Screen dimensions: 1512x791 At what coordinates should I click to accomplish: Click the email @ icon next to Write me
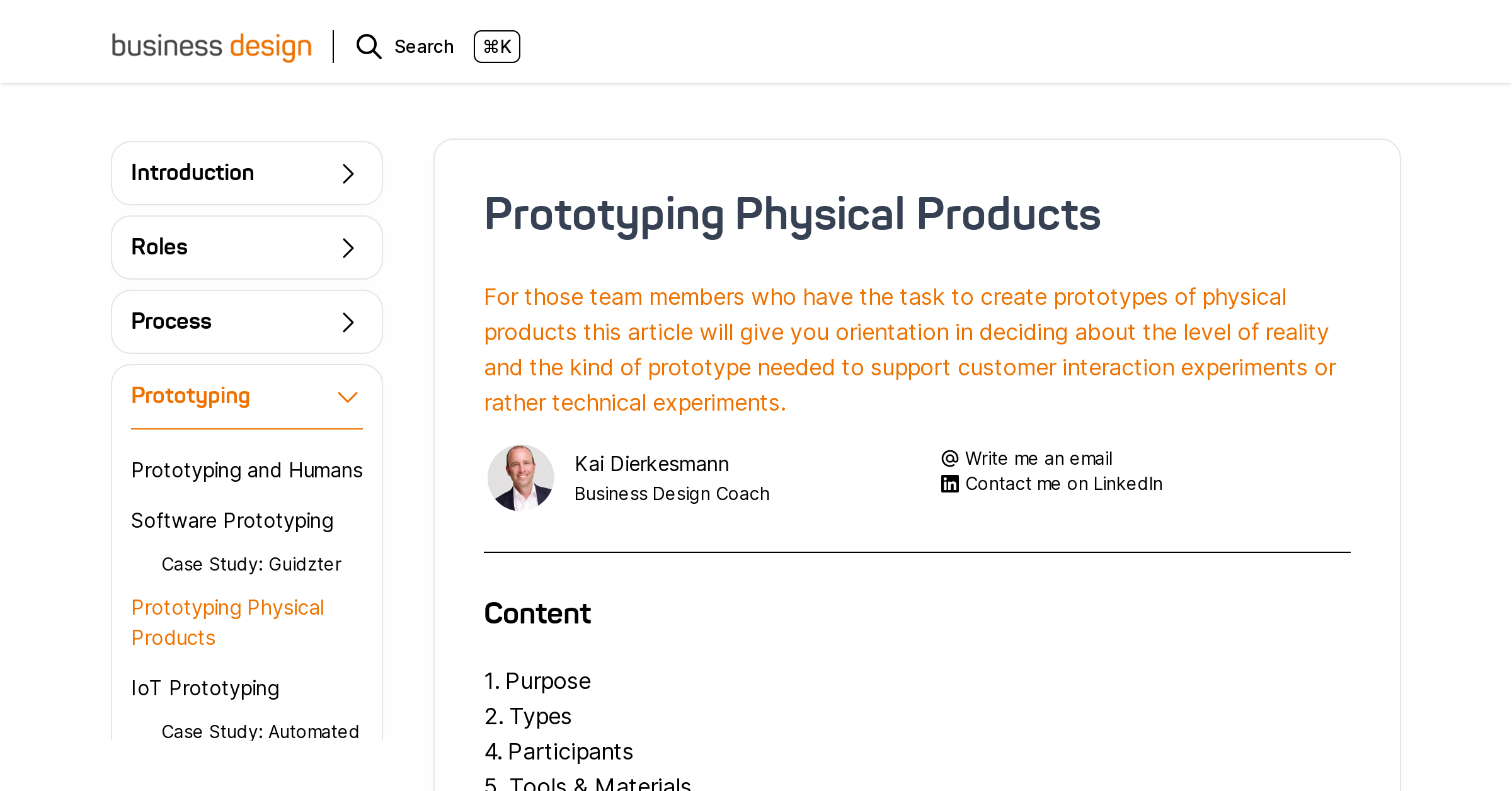click(x=950, y=458)
